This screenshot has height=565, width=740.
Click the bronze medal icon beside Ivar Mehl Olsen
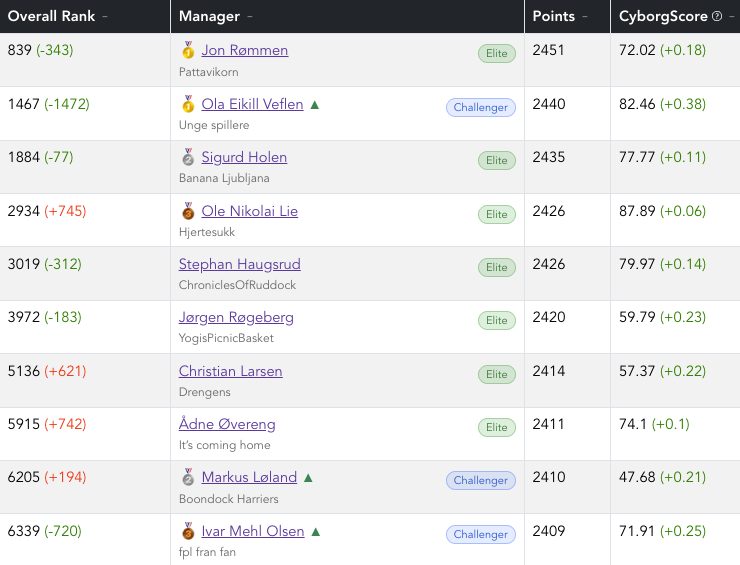(x=188, y=531)
